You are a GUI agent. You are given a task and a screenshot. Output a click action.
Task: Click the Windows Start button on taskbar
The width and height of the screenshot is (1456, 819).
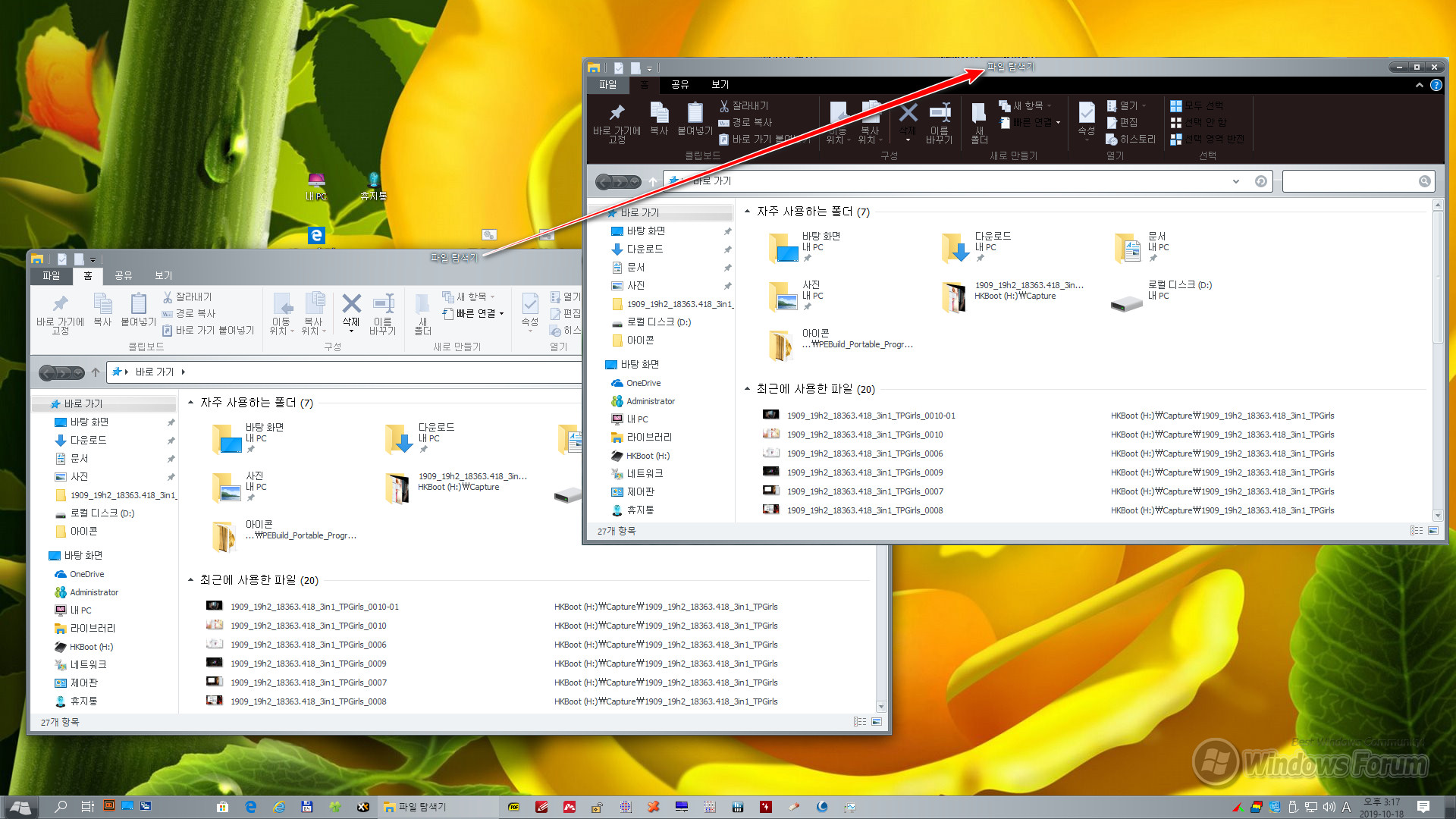click(x=20, y=807)
